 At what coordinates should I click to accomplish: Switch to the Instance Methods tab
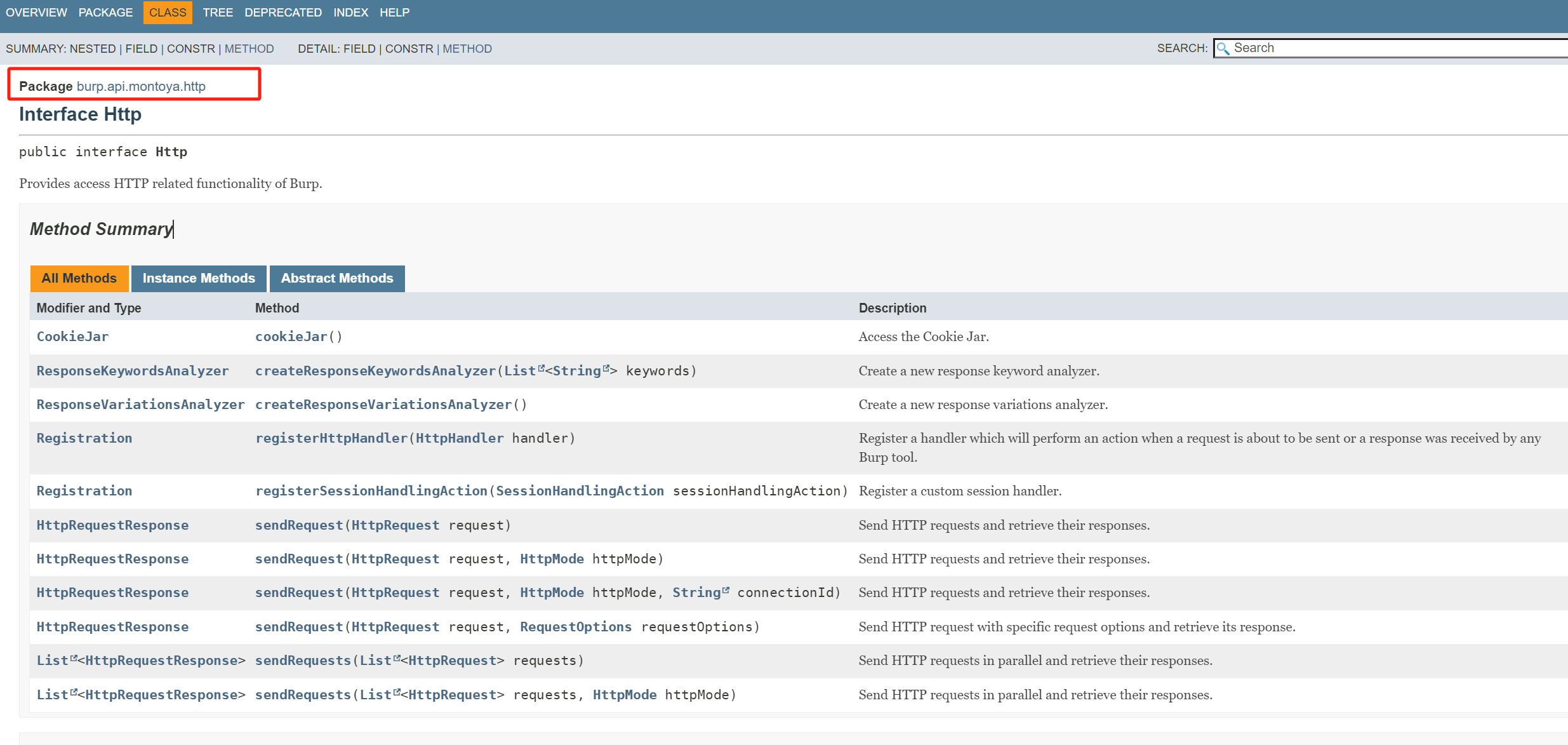(199, 278)
